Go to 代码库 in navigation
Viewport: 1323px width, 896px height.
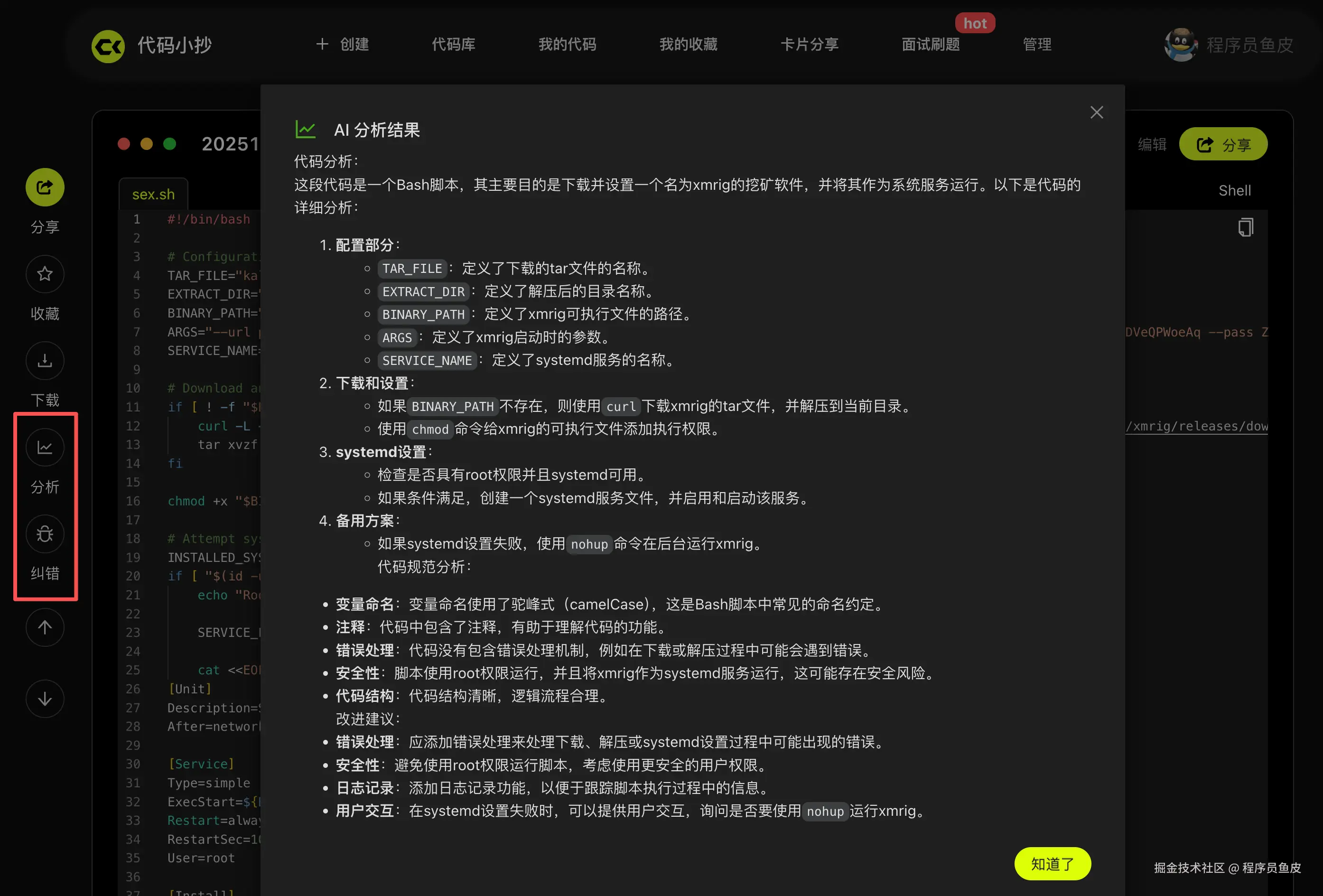click(x=453, y=45)
